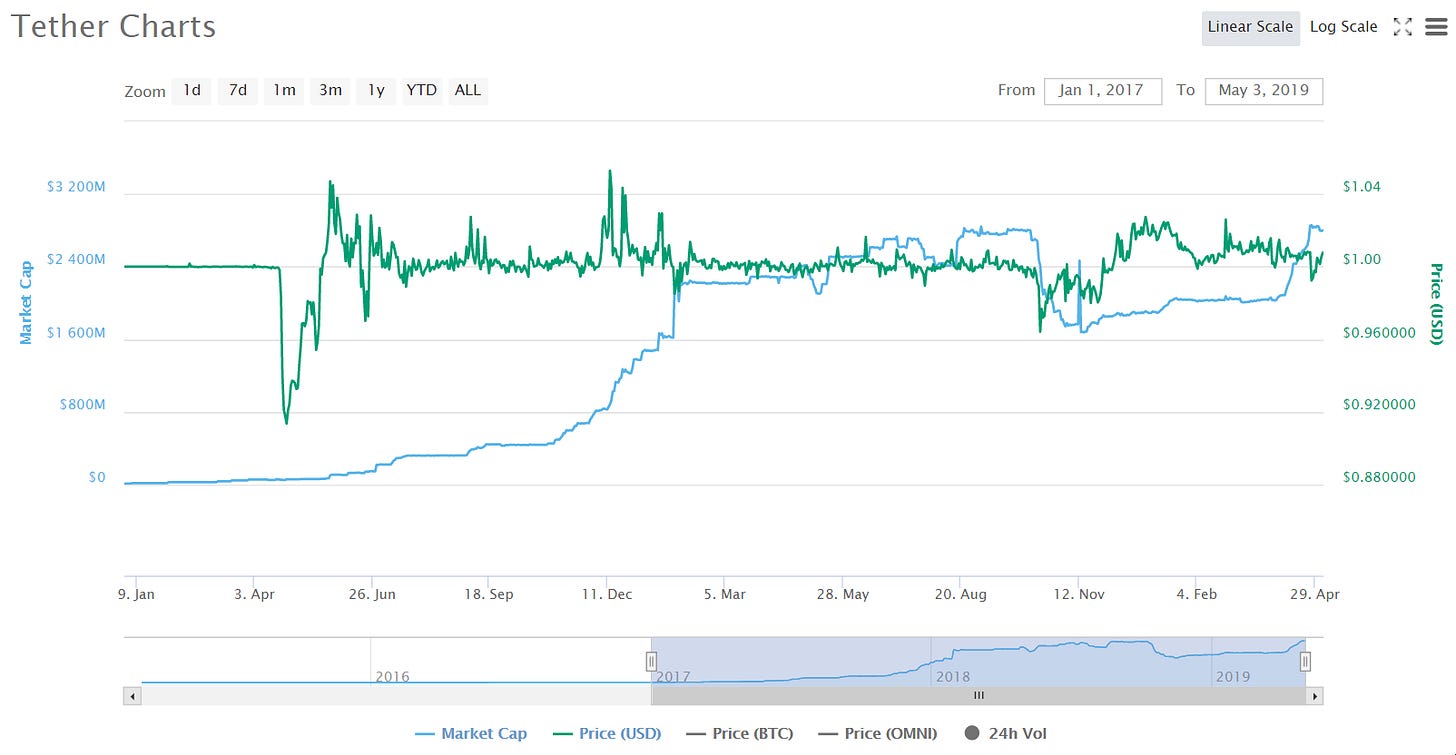Screen dimensions: 1456x755
Task: Toggle Price (BTC) series in legend
Action: tap(740, 734)
